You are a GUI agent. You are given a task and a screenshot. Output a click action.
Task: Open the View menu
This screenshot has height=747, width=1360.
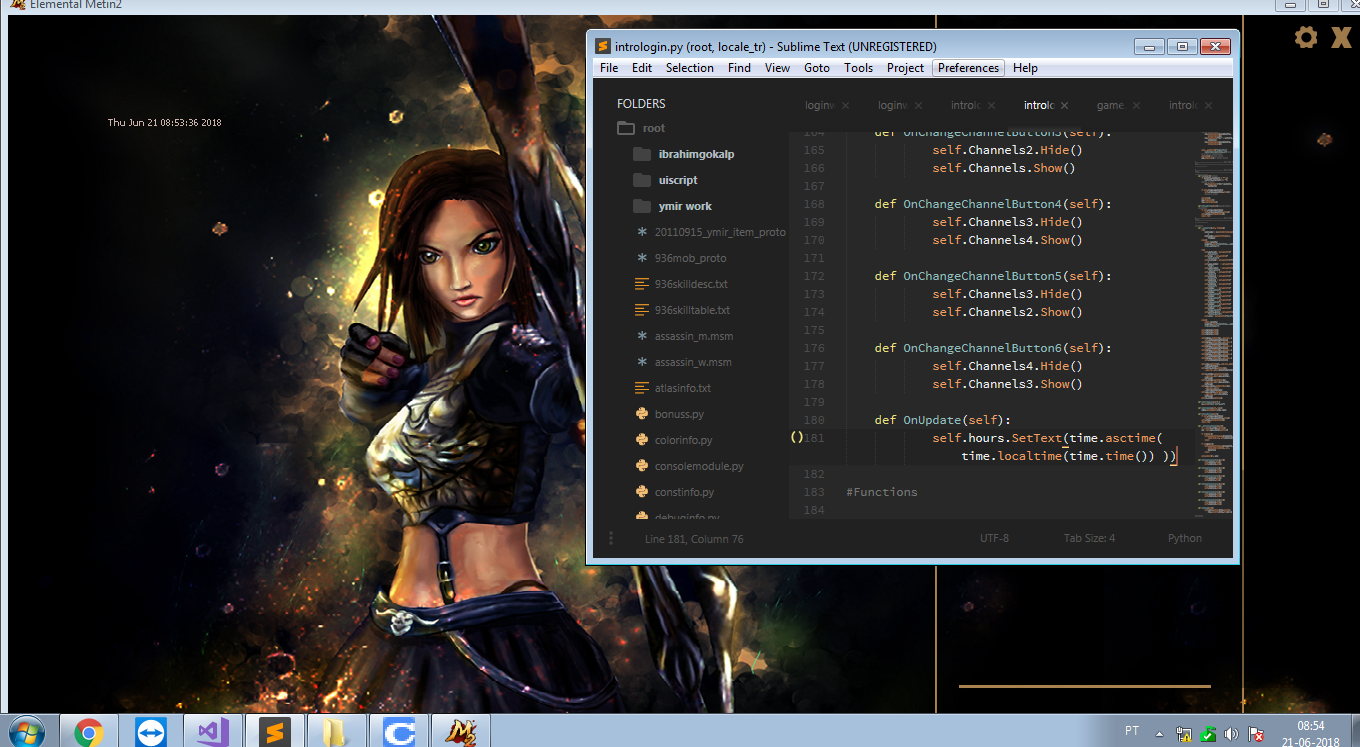point(777,68)
